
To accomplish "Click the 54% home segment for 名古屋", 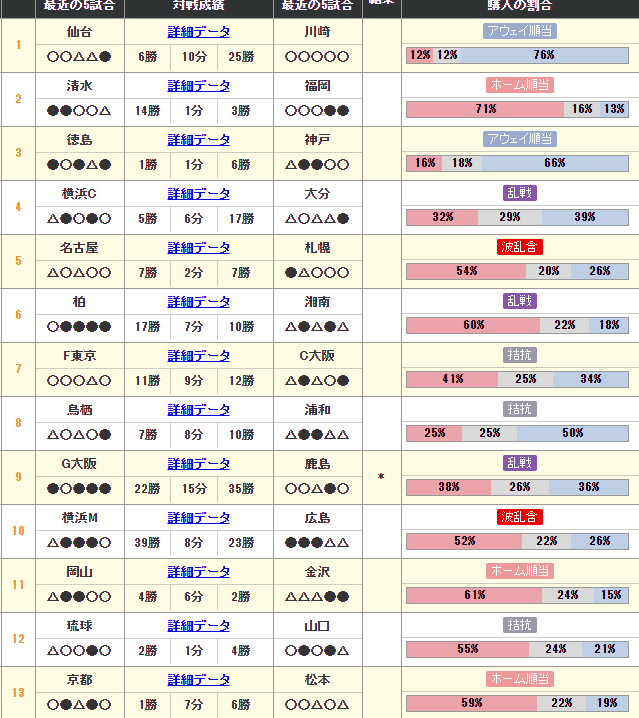I will point(466,272).
